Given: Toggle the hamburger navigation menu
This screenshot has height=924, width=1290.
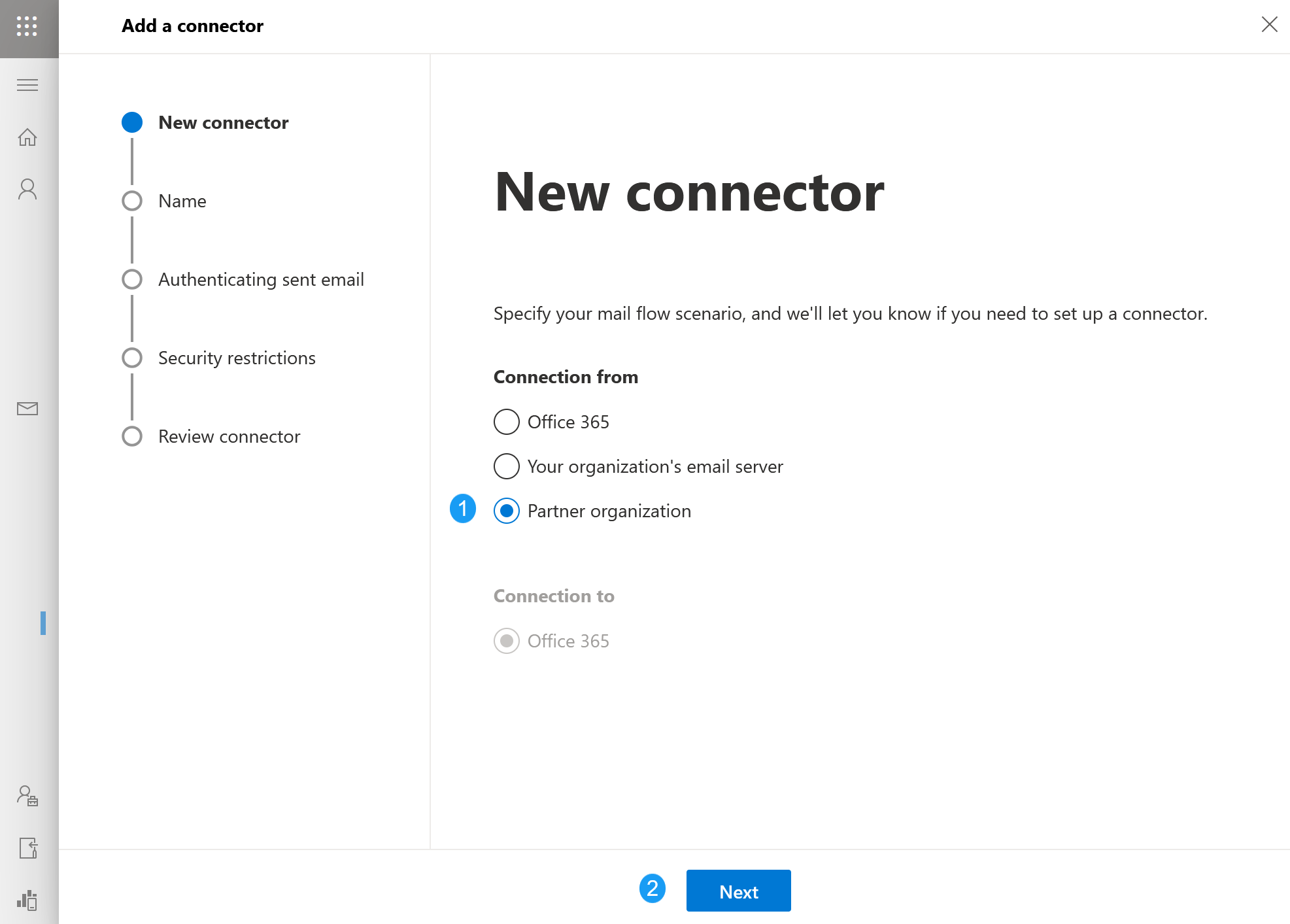Looking at the screenshot, I should pos(27,85).
